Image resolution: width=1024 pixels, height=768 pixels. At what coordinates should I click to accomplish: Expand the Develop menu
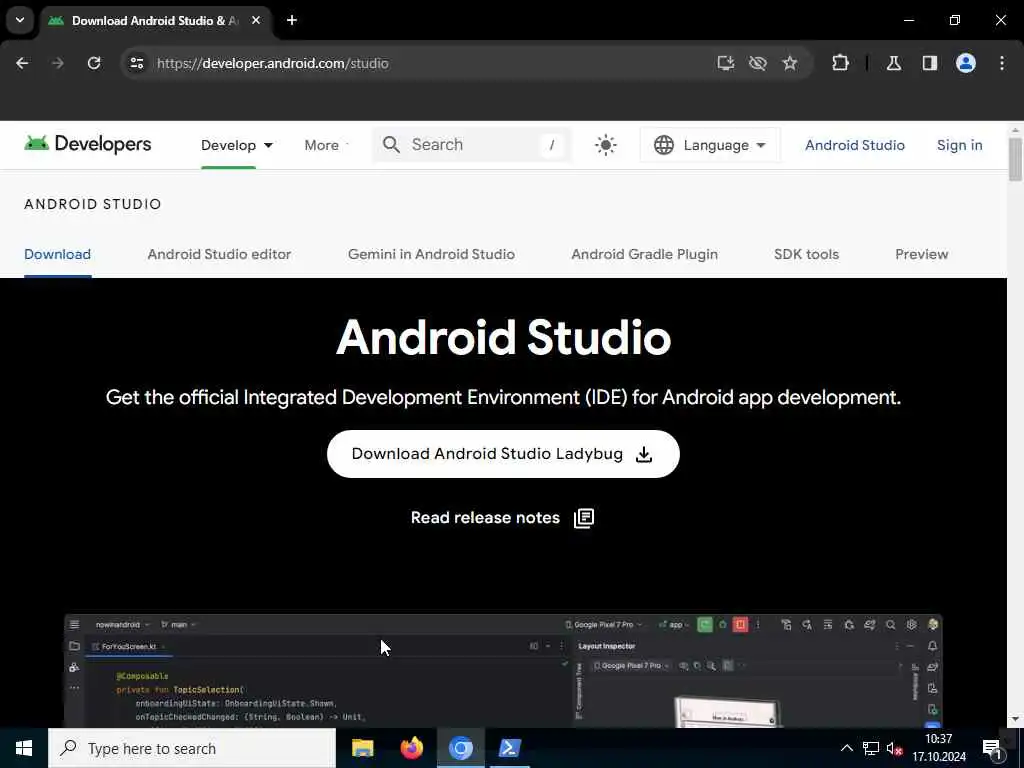click(236, 145)
